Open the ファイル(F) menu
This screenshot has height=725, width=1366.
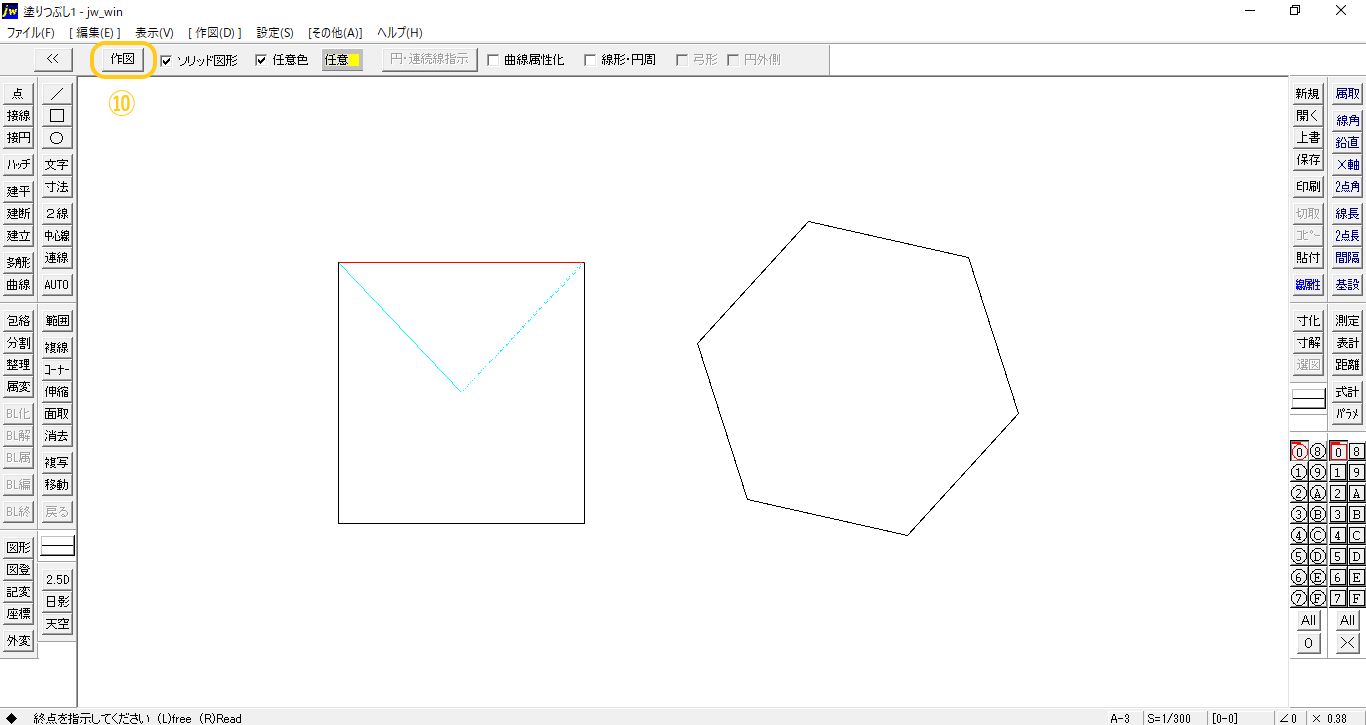click(x=30, y=33)
